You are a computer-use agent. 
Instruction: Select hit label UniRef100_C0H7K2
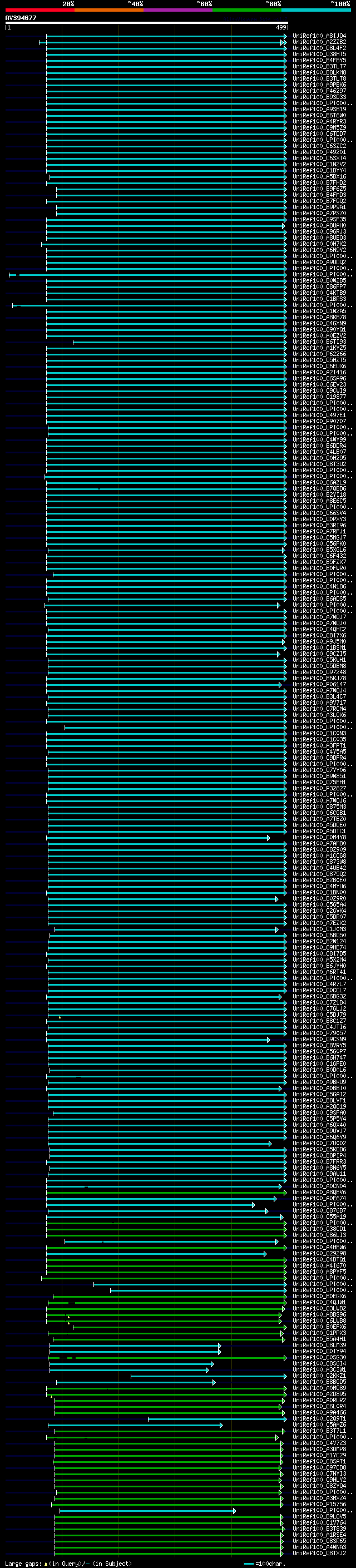(319, 244)
